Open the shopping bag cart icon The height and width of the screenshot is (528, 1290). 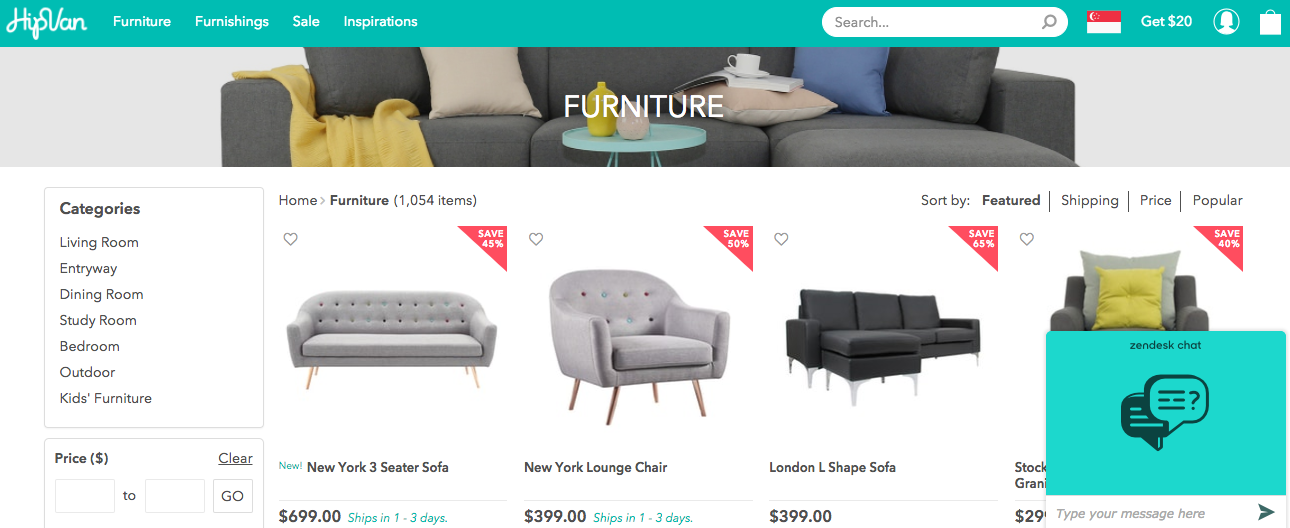pyautogui.click(x=1270, y=22)
